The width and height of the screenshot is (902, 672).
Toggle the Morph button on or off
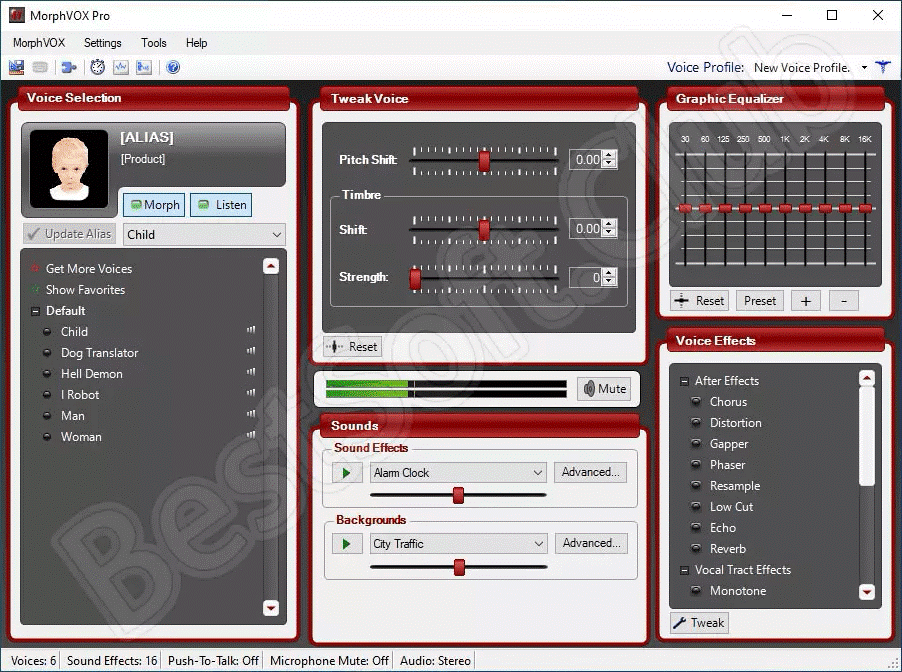tap(154, 204)
